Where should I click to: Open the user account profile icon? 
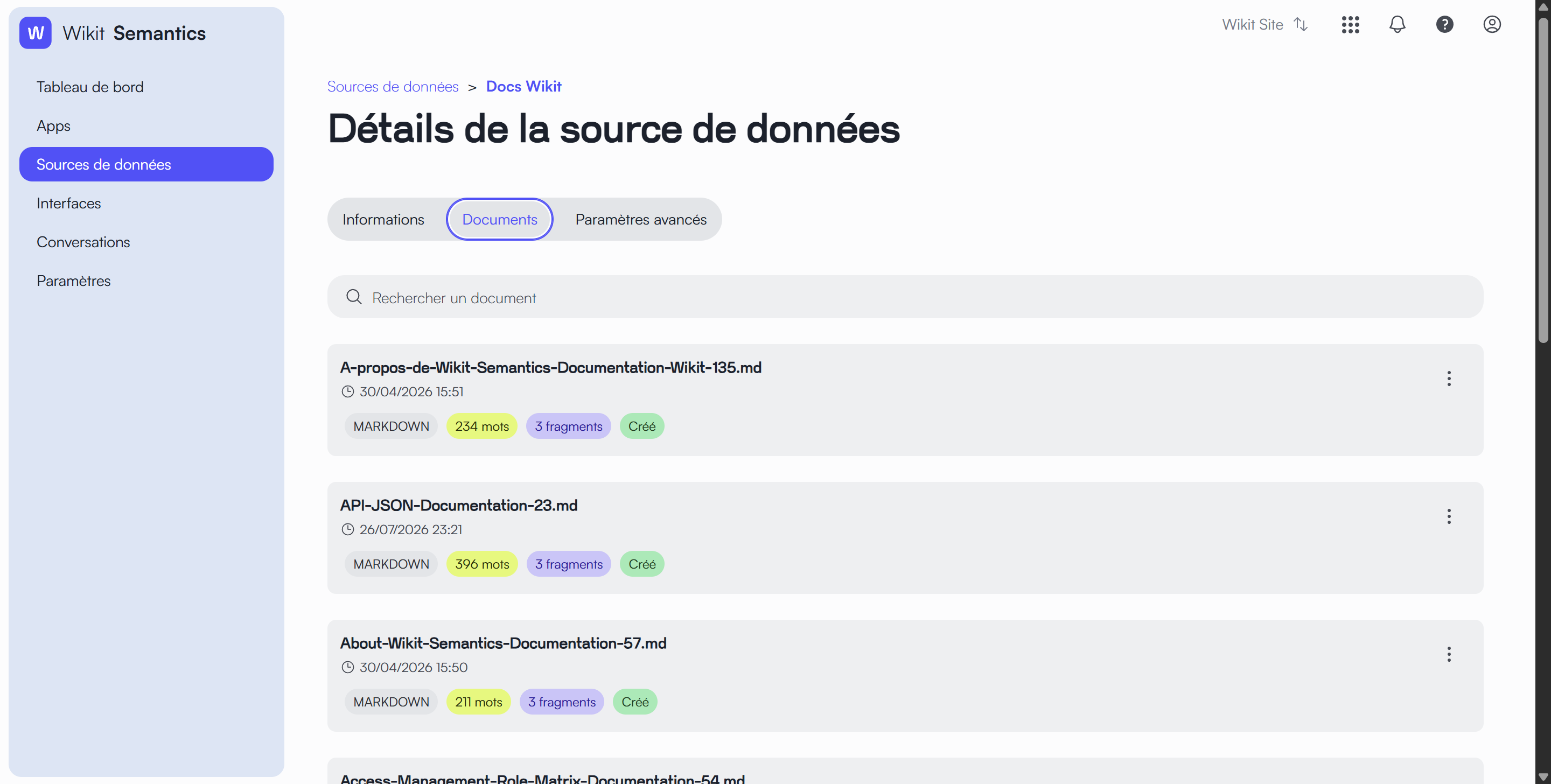1491,25
